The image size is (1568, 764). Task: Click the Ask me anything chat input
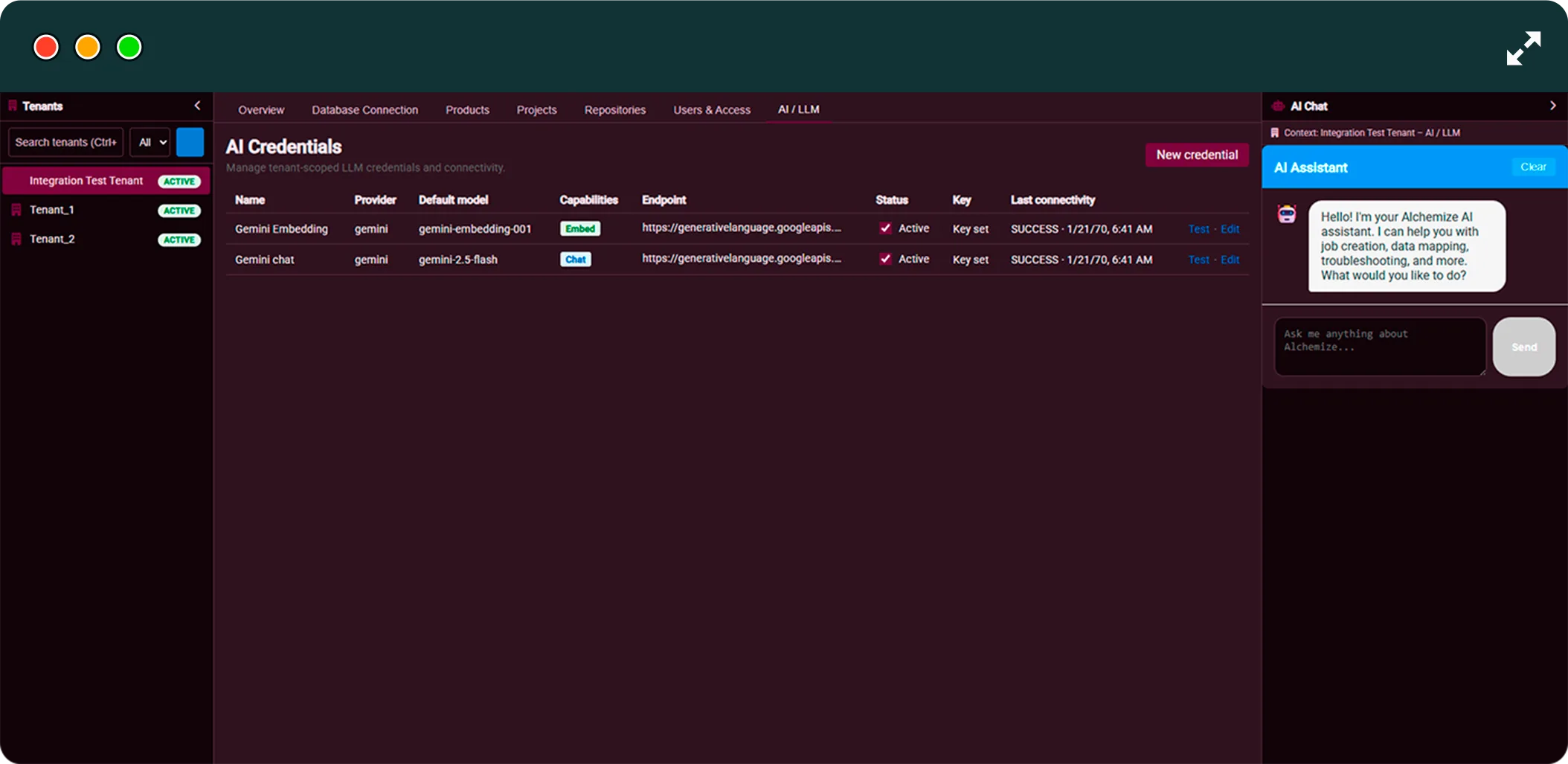(1380, 347)
